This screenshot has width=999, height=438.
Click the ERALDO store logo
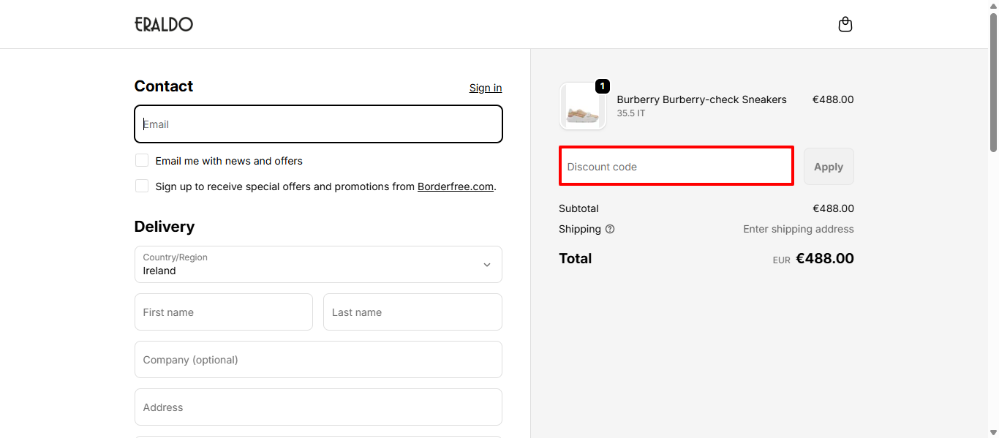click(x=163, y=24)
